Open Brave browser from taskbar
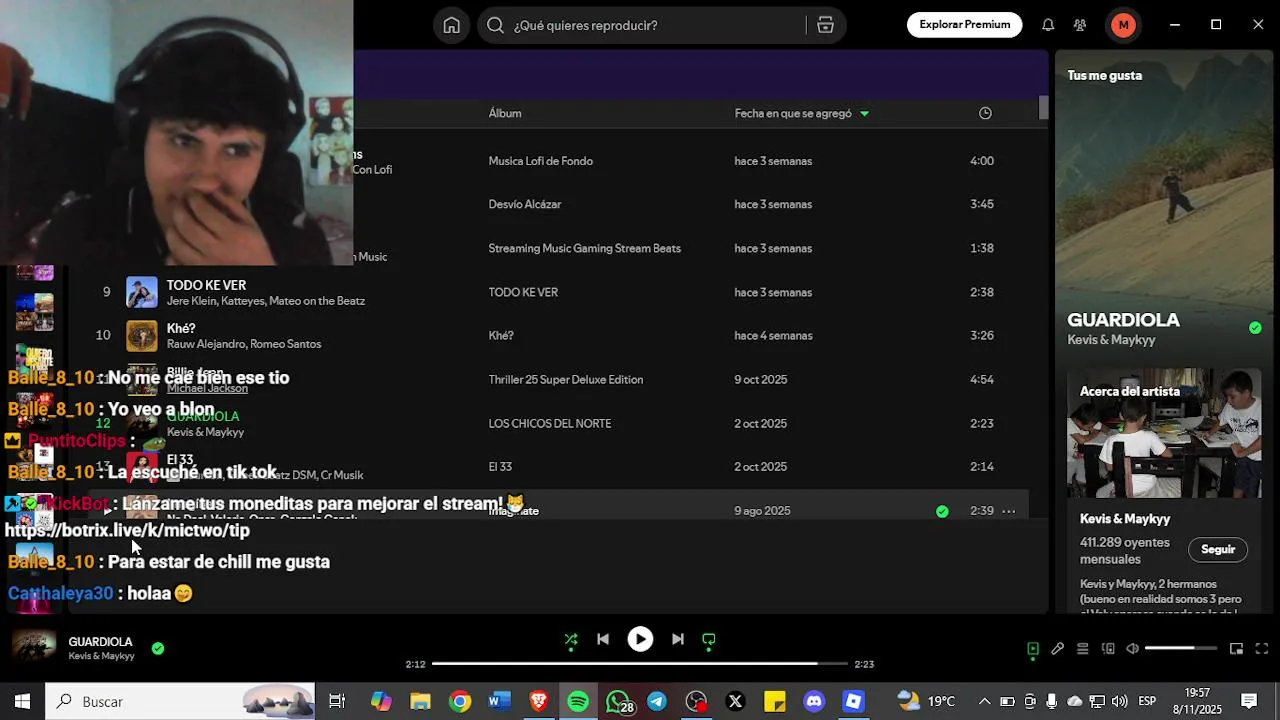Screen dimensions: 1280x720 click(x=538, y=702)
